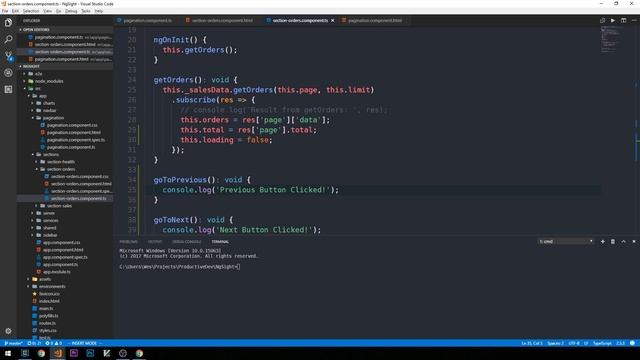Click Spaces: 2 indentation in status bar
Image resolution: width=640 pixels, height=360 pixels.
tap(556, 343)
